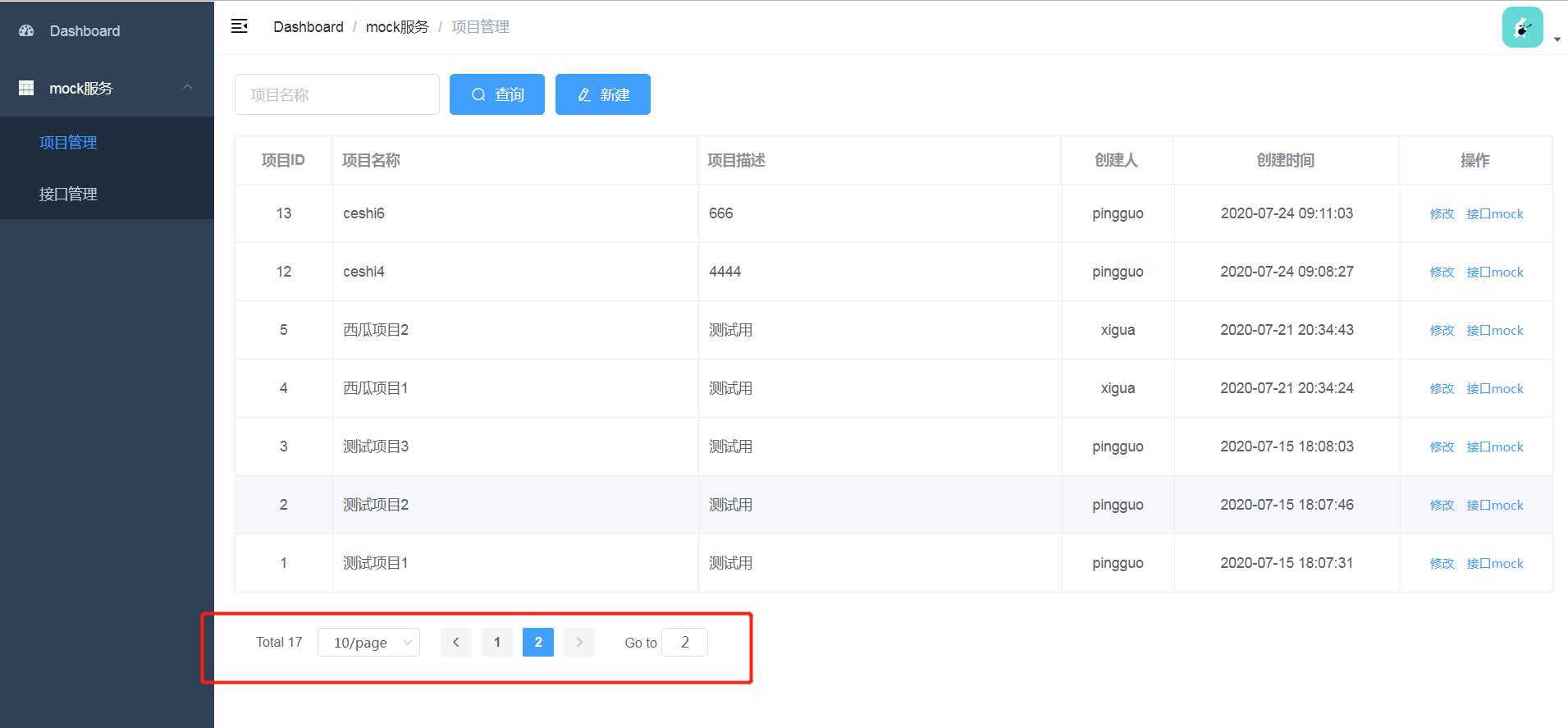Open the Dashboard sidebar item
Screen dimensions: 1568x728
pos(107,30)
